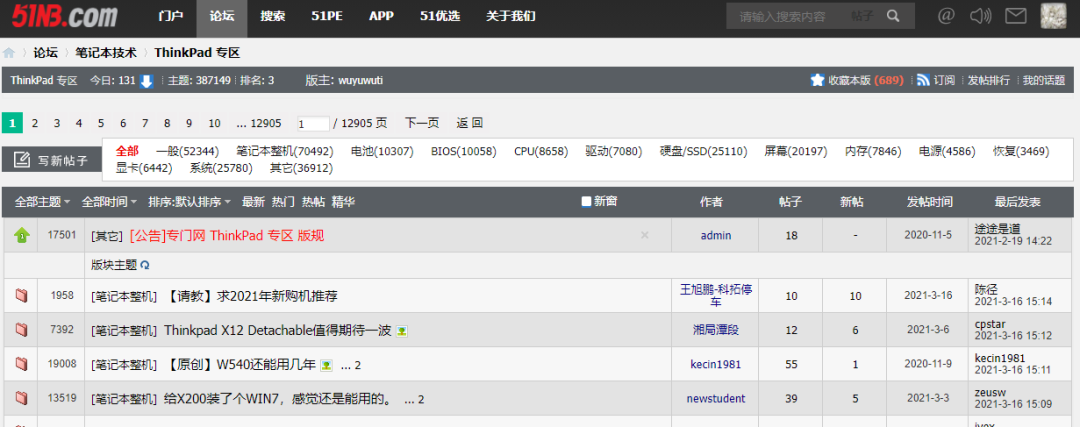Filter by 系统(25780) category
The width and height of the screenshot is (1080, 427).
pos(221,168)
